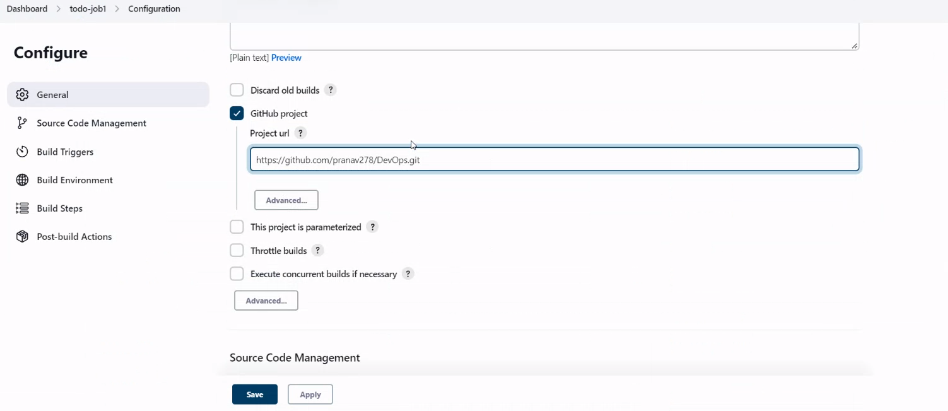Click the [Plain text] label

[x=249, y=58]
